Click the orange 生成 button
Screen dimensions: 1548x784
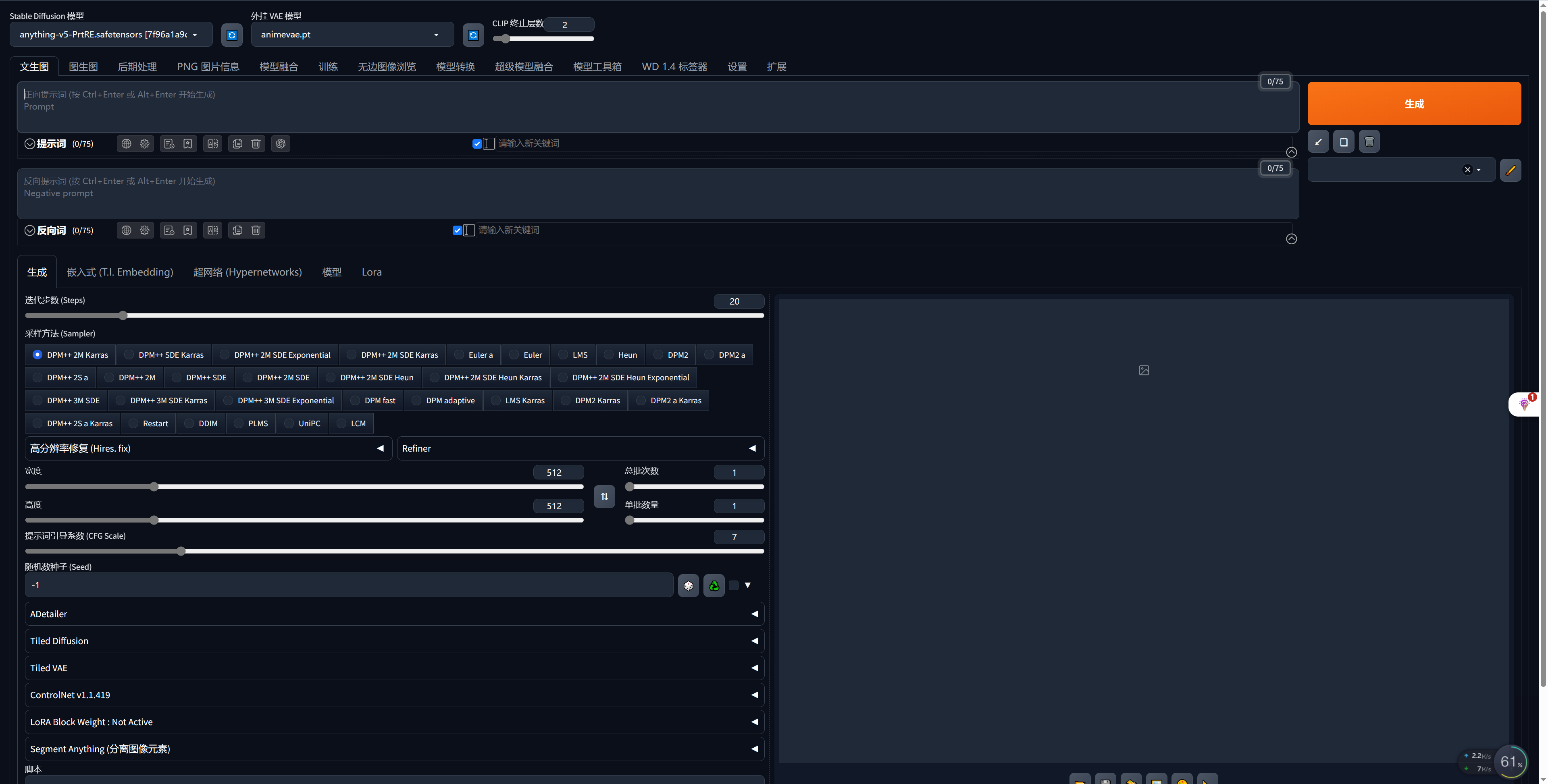coord(1414,104)
